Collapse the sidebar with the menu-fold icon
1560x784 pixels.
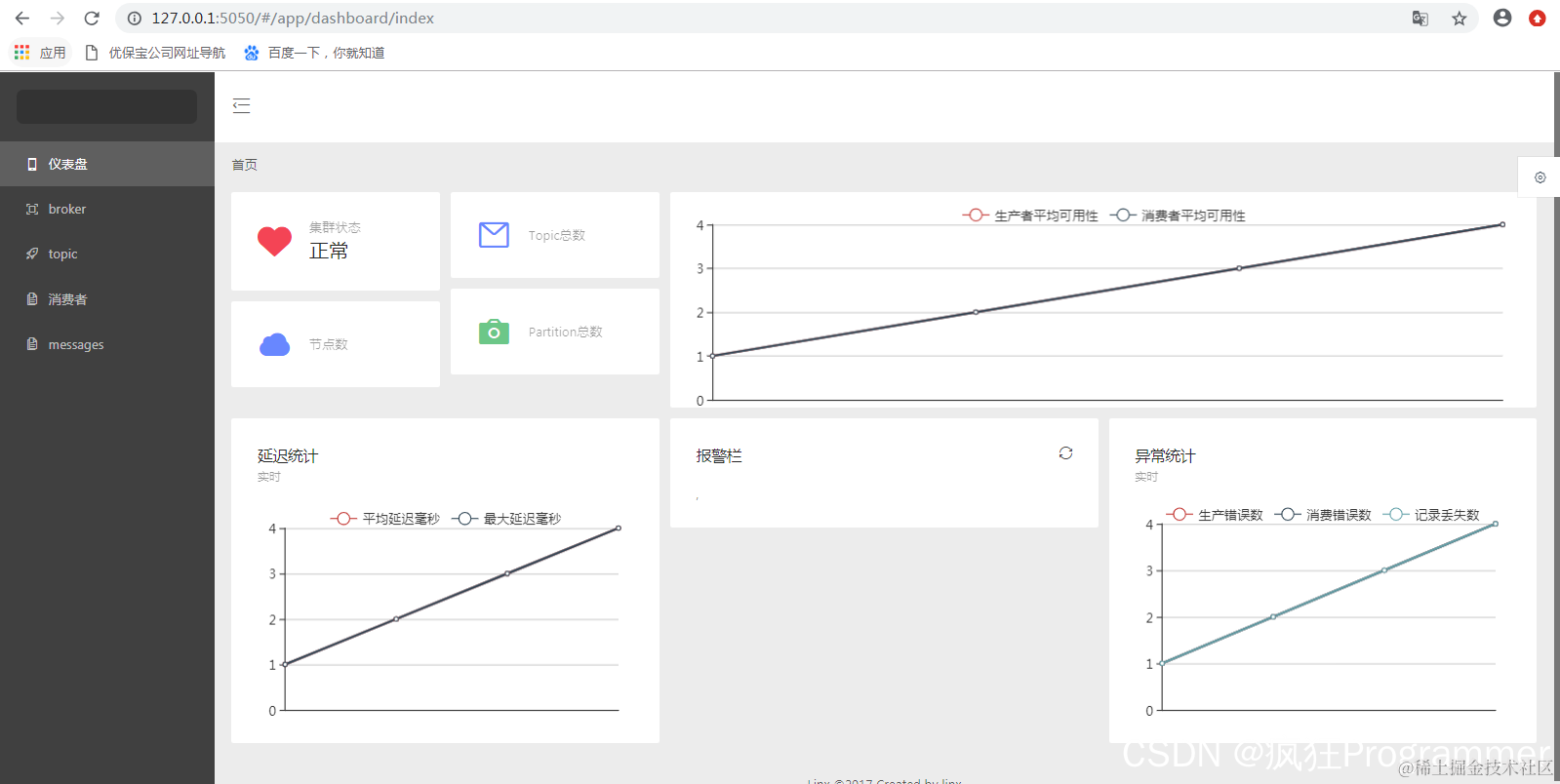click(241, 106)
